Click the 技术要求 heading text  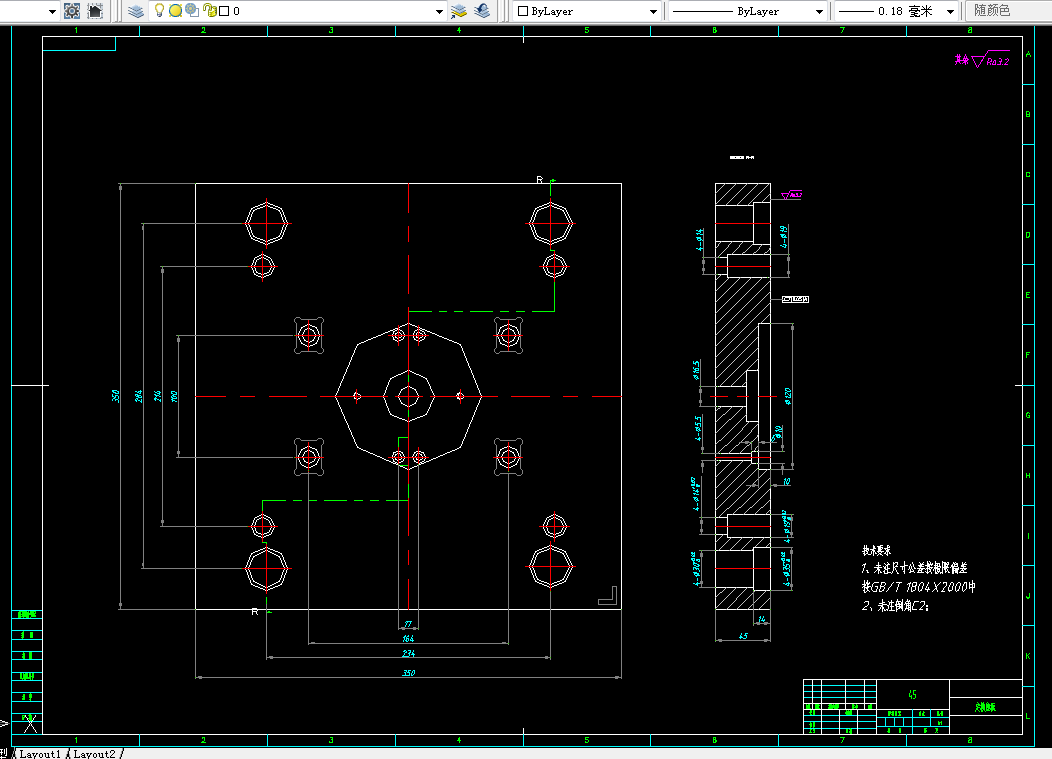876,550
